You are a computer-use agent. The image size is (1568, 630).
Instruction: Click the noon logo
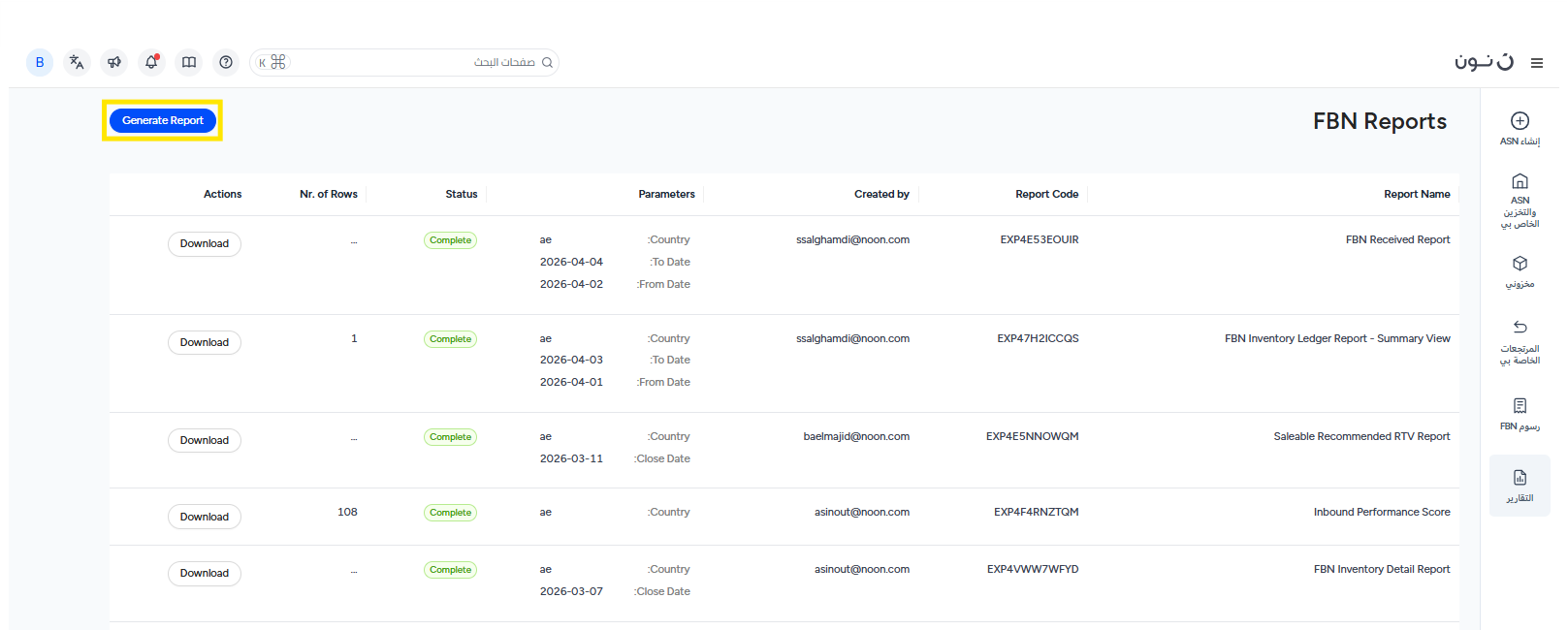click(x=1484, y=62)
